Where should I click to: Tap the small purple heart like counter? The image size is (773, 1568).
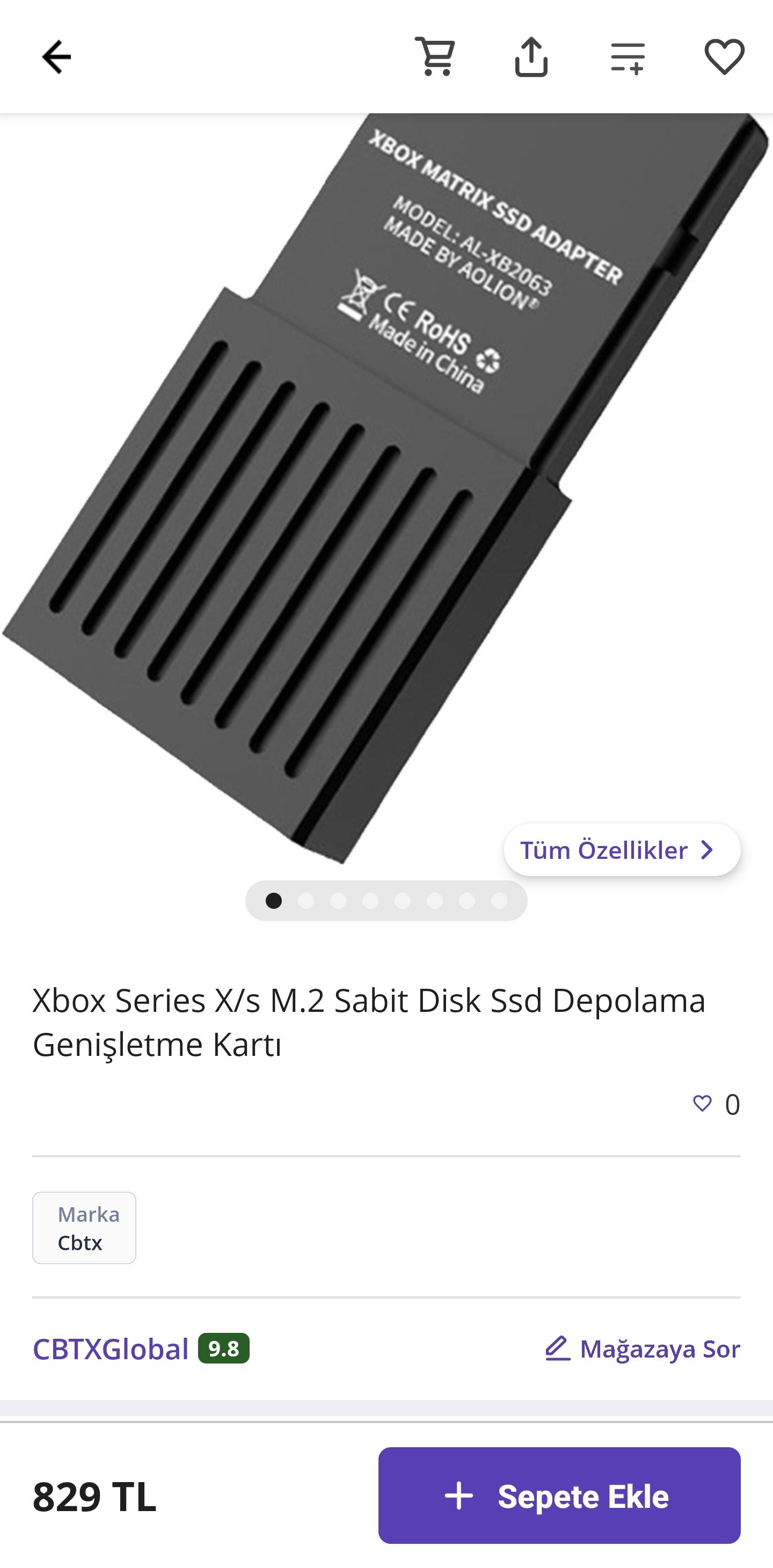(x=702, y=1104)
